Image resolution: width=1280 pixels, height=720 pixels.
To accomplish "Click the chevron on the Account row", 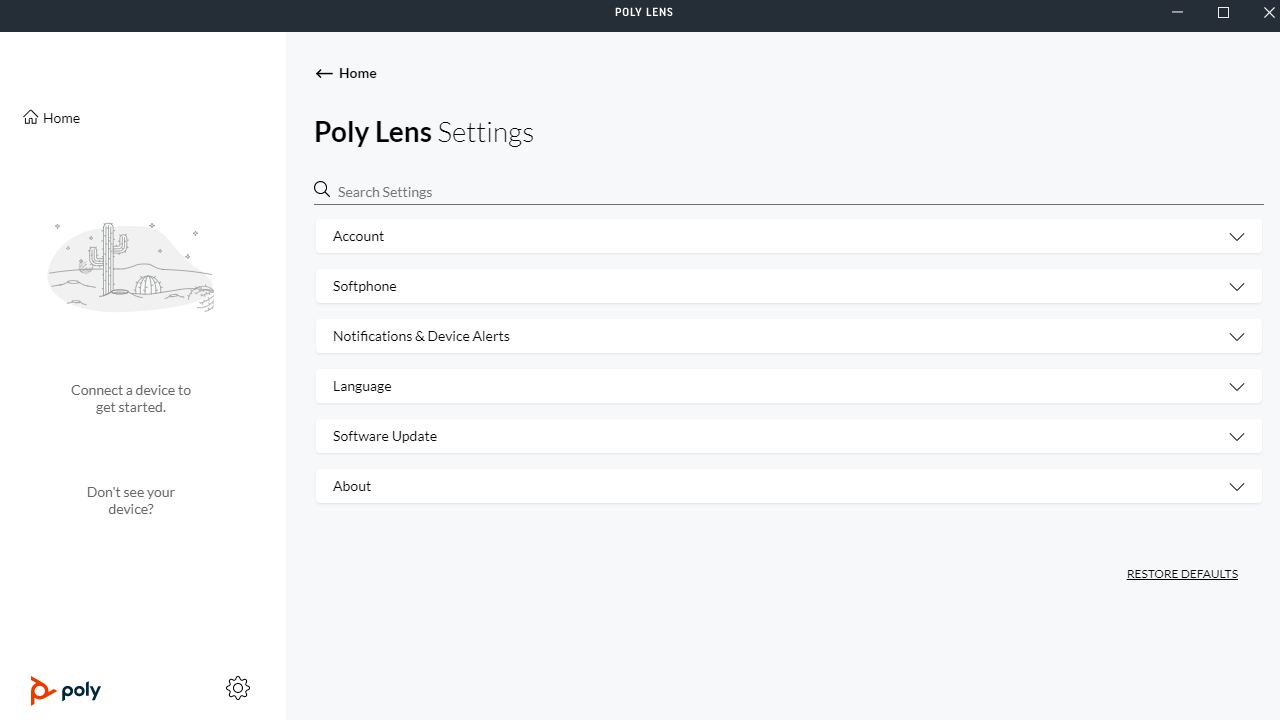I will (1237, 236).
